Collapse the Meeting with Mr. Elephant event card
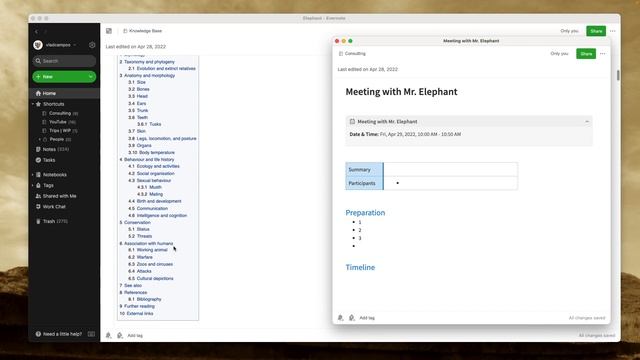This screenshot has width=640, height=360. point(587,122)
